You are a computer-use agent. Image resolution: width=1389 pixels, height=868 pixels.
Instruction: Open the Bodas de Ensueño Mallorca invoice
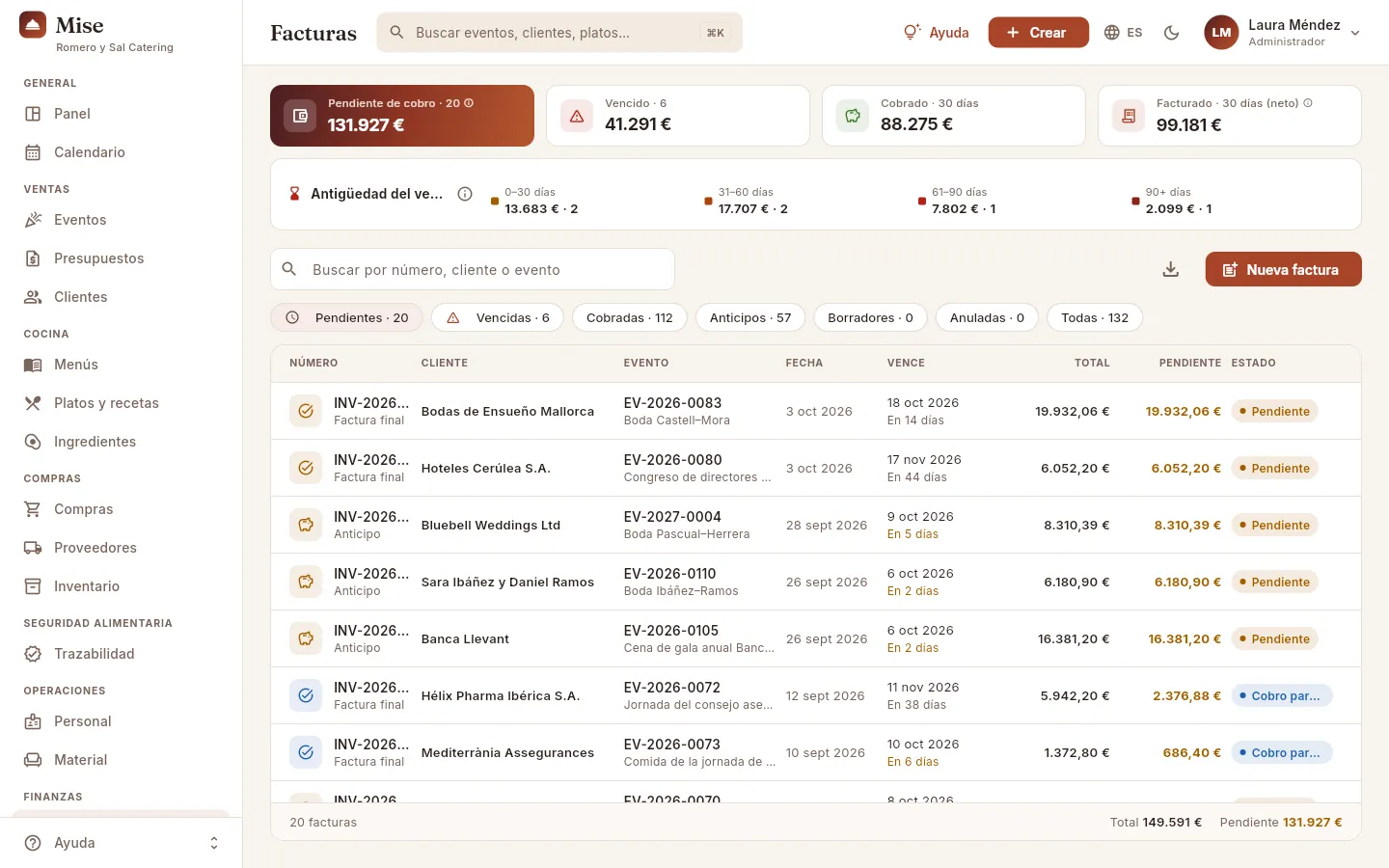816,412
